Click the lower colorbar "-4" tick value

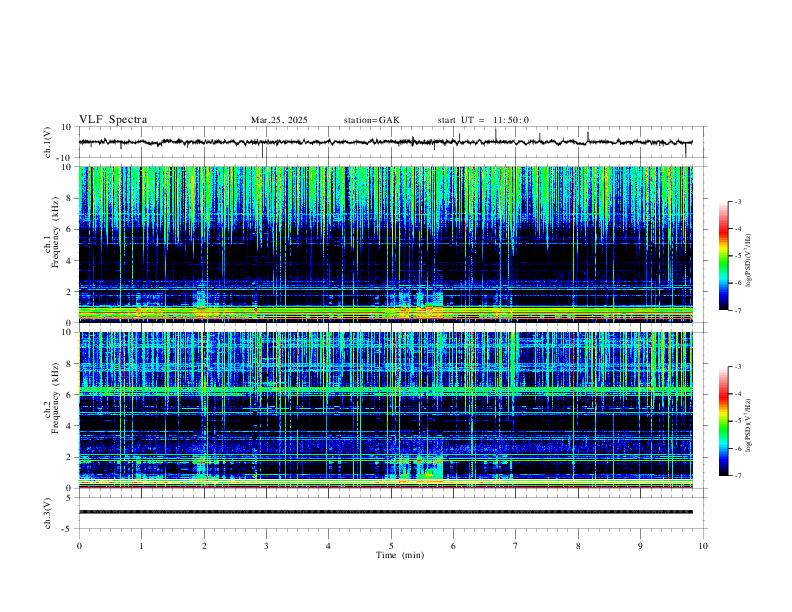tap(738, 394)
